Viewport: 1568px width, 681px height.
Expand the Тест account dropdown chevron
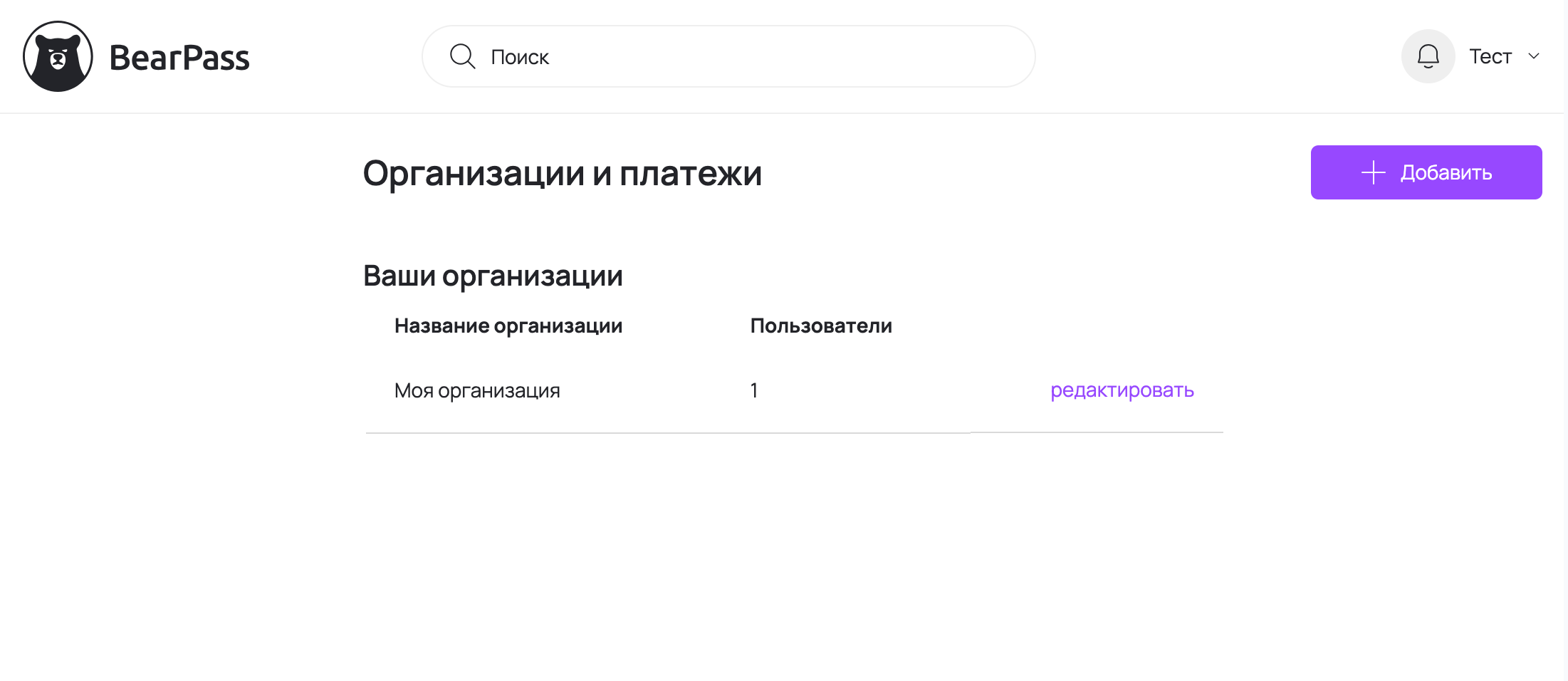point(1532,56)
